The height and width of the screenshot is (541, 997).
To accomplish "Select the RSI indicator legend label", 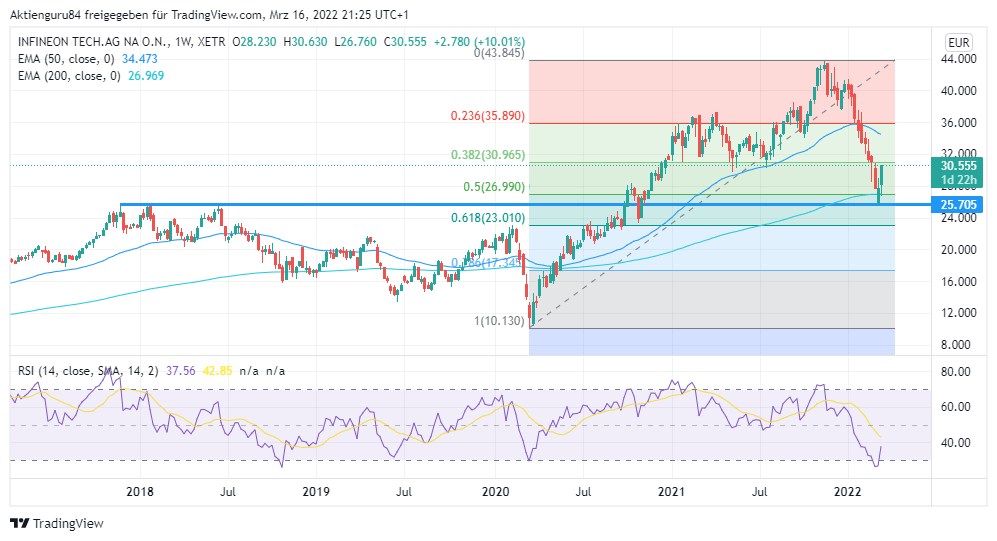I will [88, 371].
